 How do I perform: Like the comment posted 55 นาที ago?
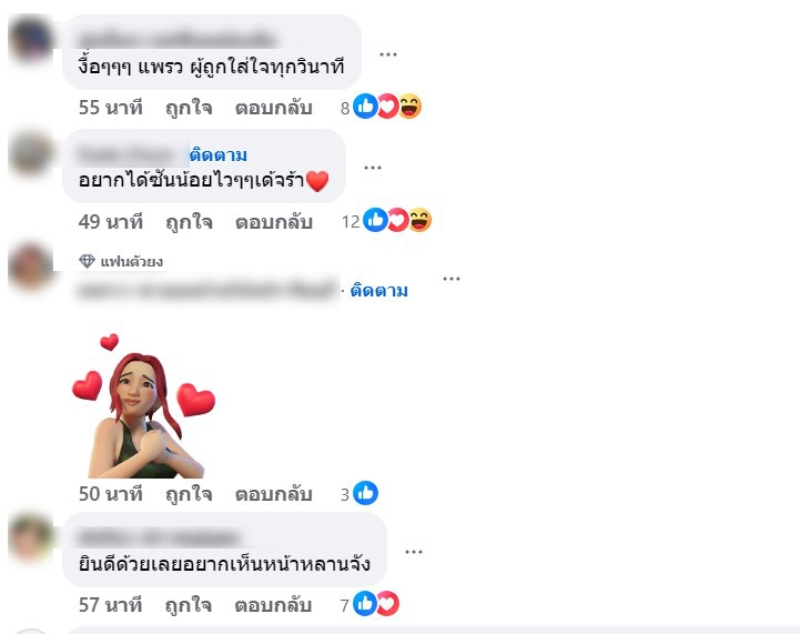click(189, 108)
